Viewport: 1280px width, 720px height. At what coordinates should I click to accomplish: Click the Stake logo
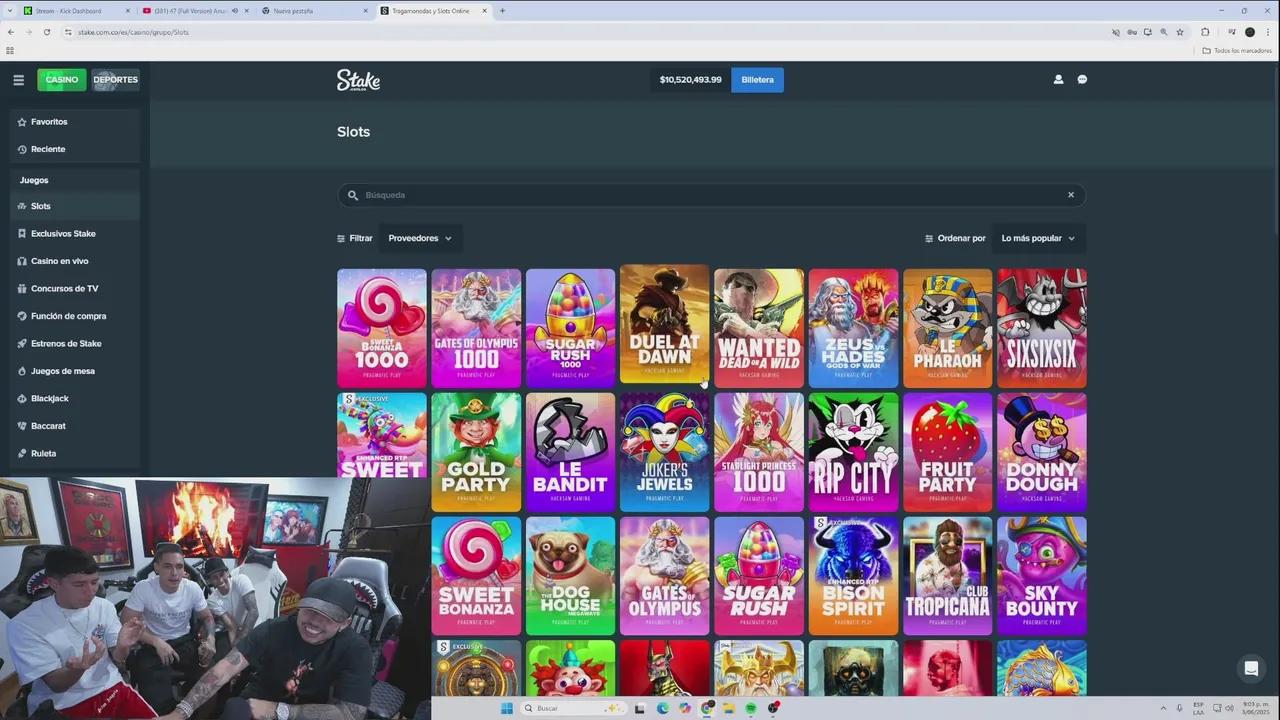click(x=358, y=80)
